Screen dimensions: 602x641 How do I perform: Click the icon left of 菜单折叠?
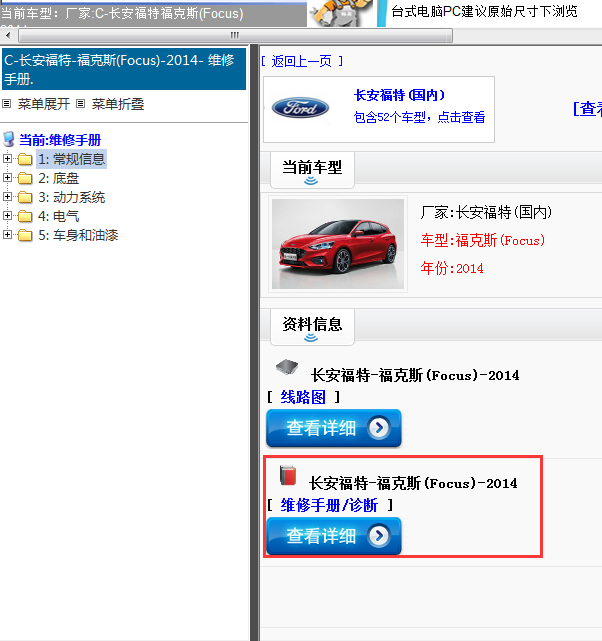pos(81,104)
